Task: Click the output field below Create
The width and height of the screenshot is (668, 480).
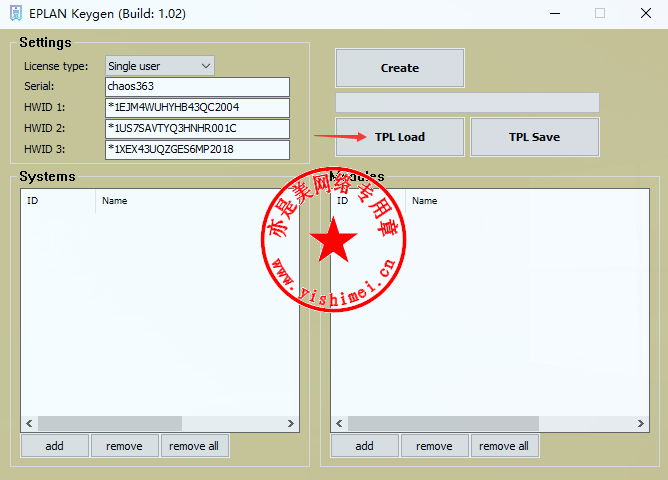Action: click(x=467, y=103)
